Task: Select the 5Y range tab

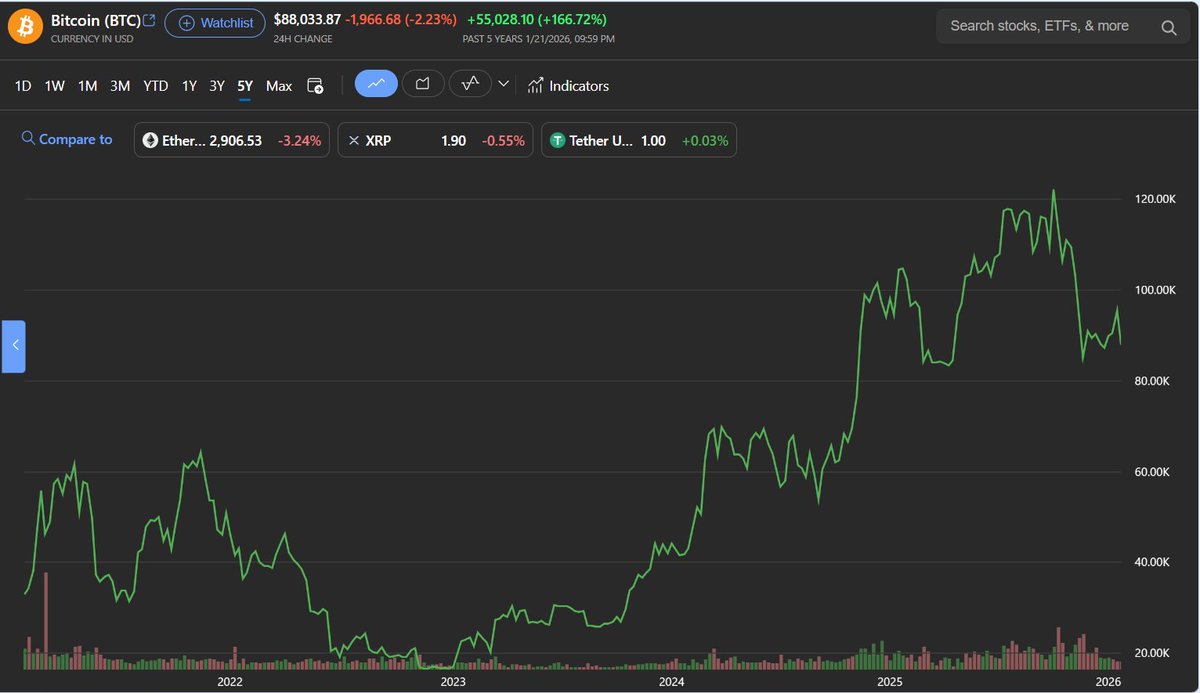Action: click(x=245, y=86)
